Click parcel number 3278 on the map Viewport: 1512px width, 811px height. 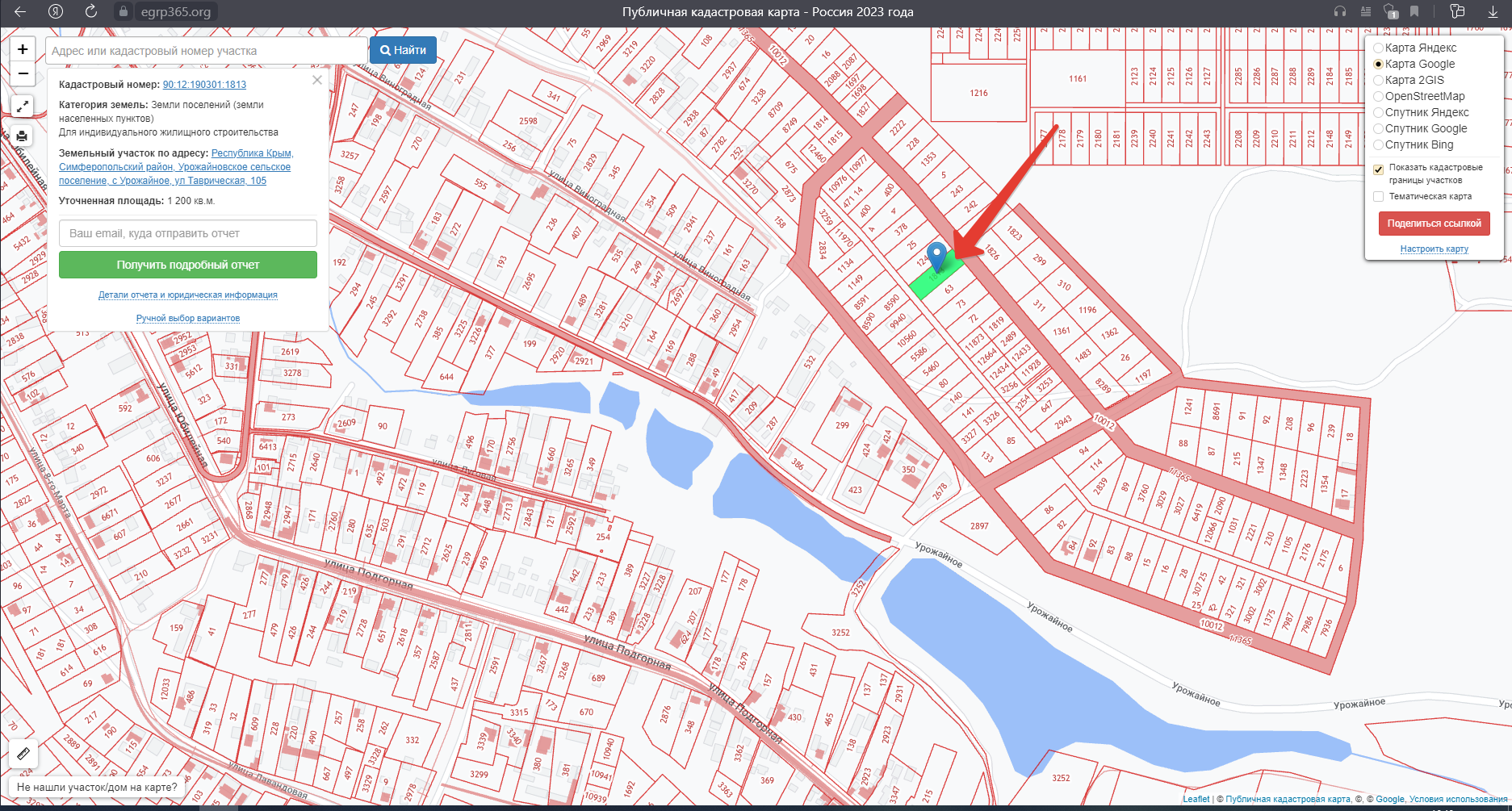[x=292, y=373]
